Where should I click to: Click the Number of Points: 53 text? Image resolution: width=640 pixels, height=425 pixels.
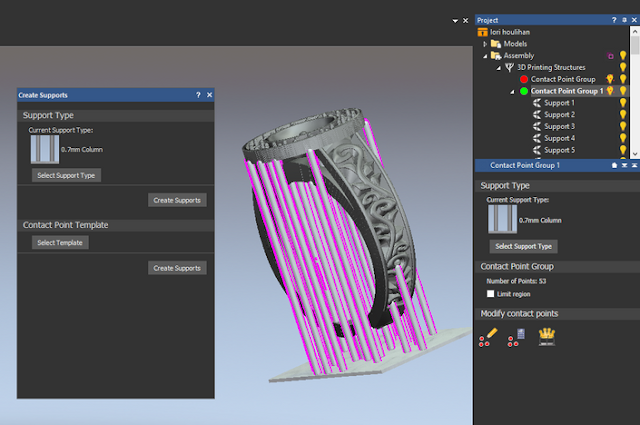click(x=516, y=281)
